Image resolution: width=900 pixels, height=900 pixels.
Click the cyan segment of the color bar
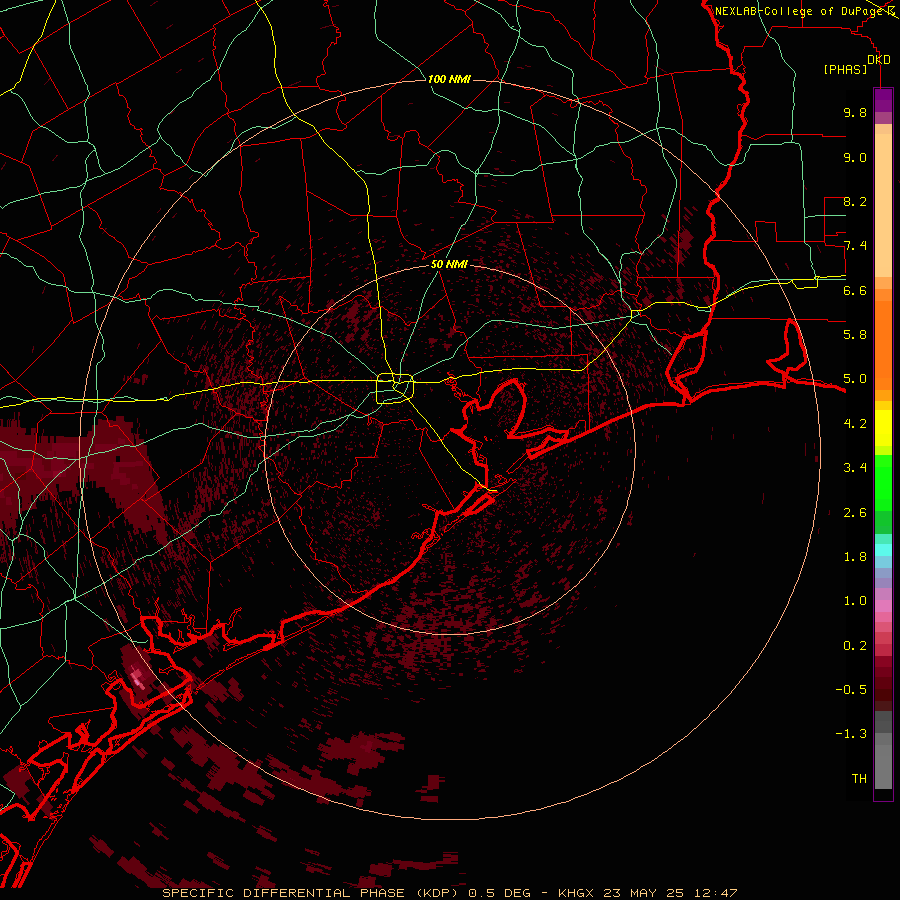point(883,550)
